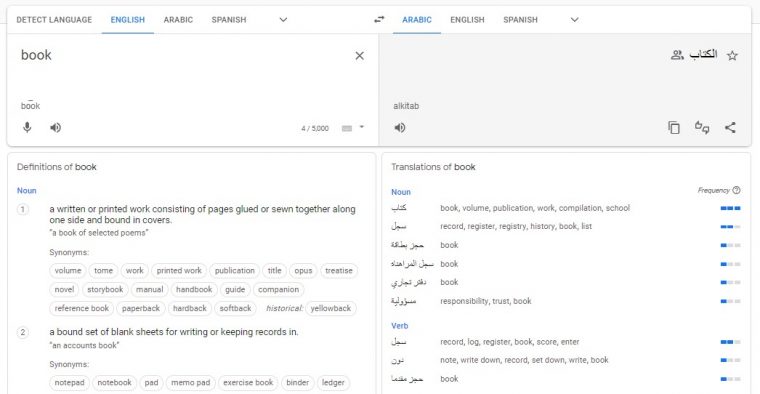Open Frequency help question mark icon

[736, 190]
